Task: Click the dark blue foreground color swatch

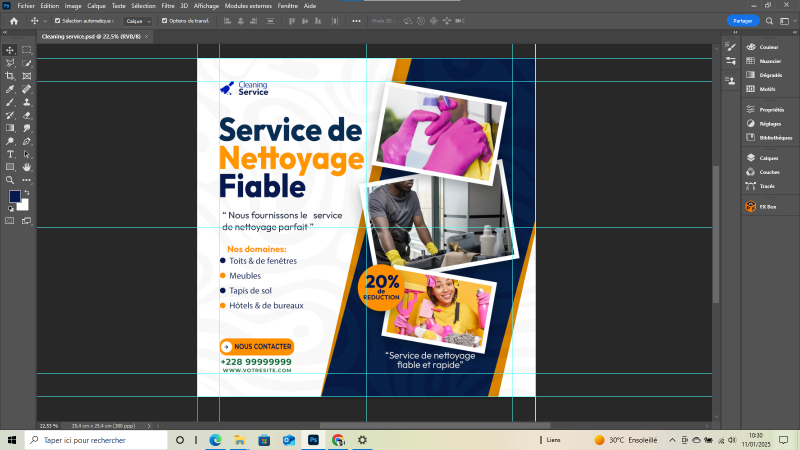Action: click(x=15, y=197)
